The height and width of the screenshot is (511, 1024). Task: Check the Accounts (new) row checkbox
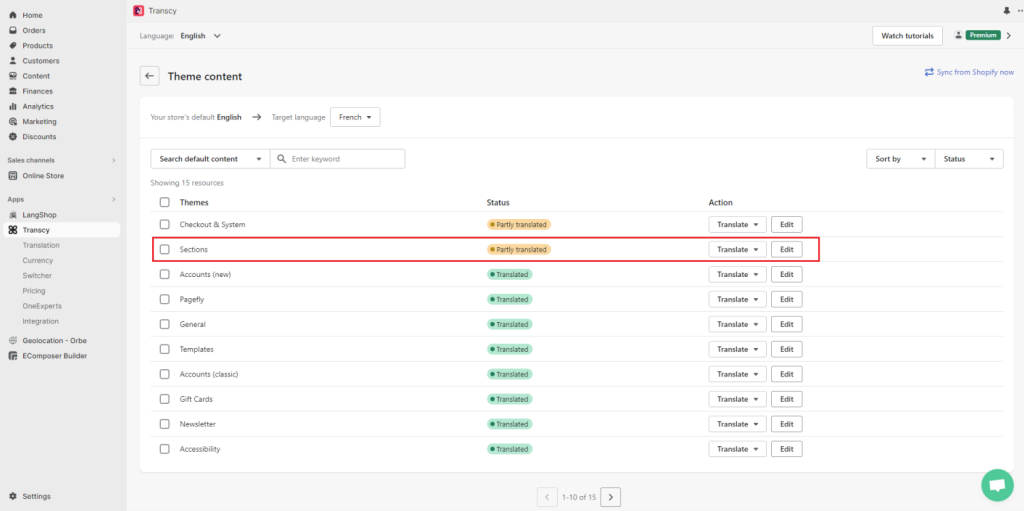point(165,274)
